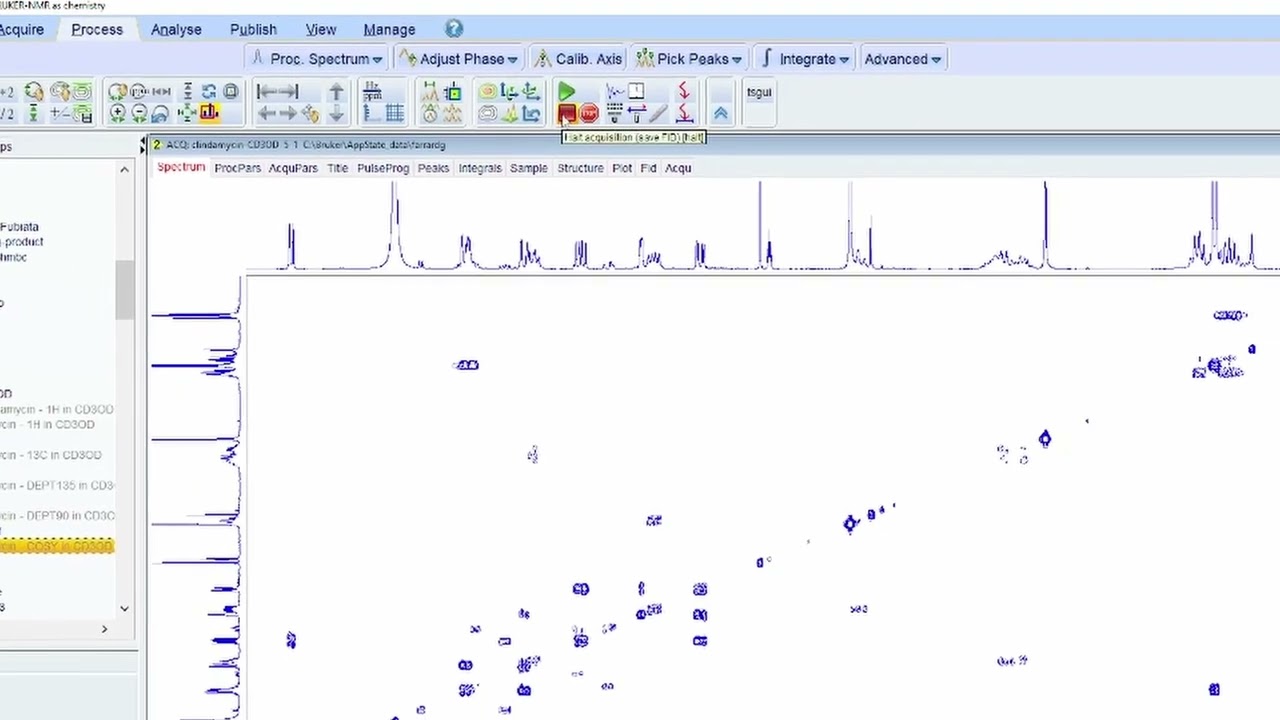Switch to the Peaks tab
Viewport: 1280px width, 720px height.
click(x=433, y=168)
